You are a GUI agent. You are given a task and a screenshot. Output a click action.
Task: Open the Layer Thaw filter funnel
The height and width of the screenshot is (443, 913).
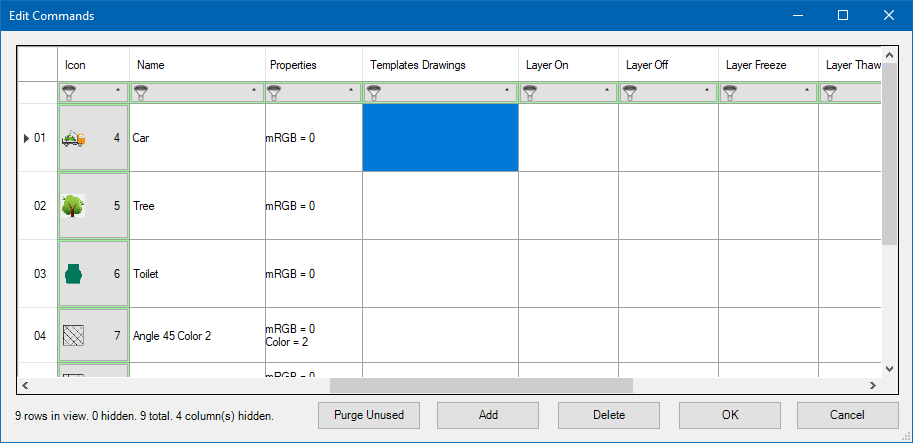tap(829, 93)
